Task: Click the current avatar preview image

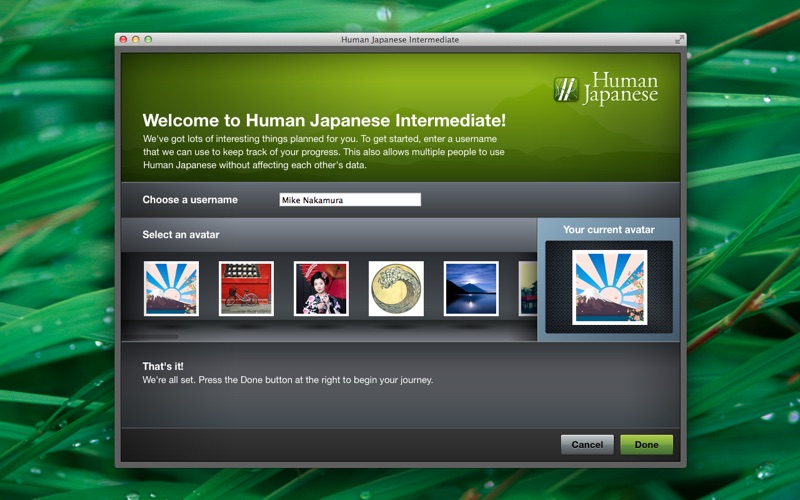Action: [x=610, y=287]
